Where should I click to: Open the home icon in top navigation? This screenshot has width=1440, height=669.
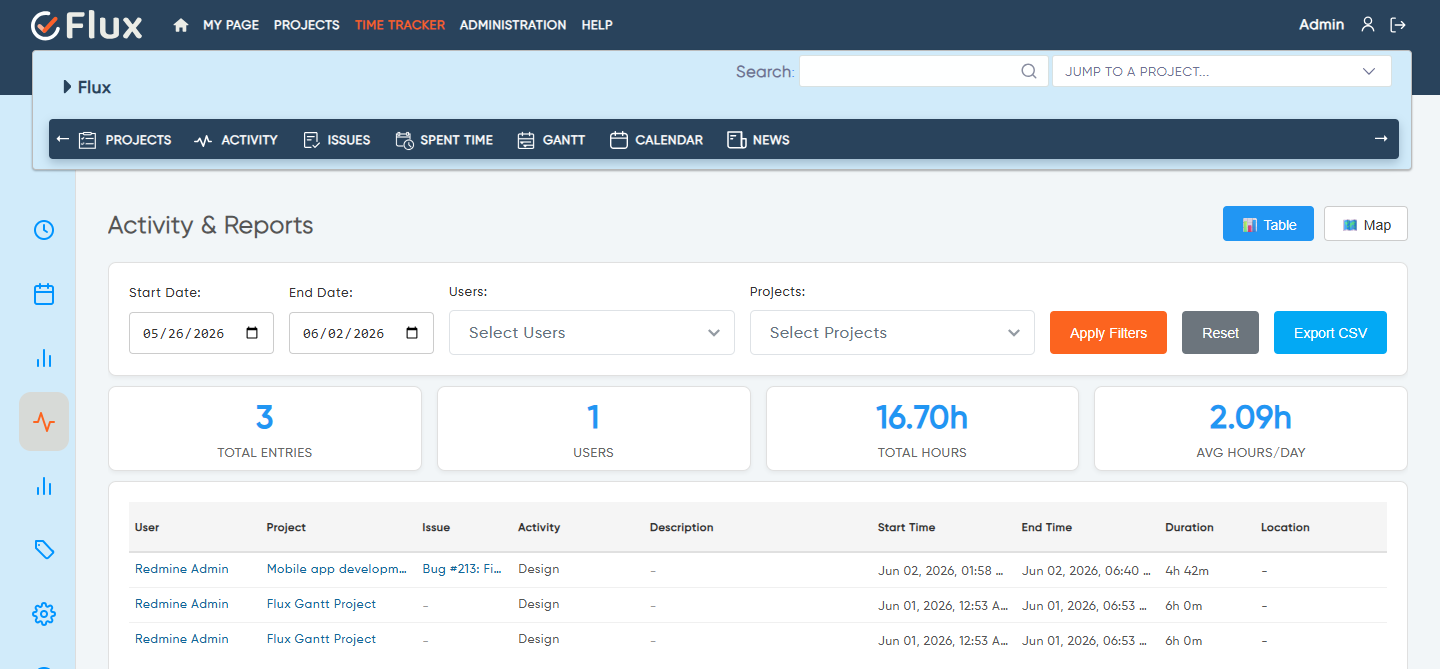coord(181,25)
